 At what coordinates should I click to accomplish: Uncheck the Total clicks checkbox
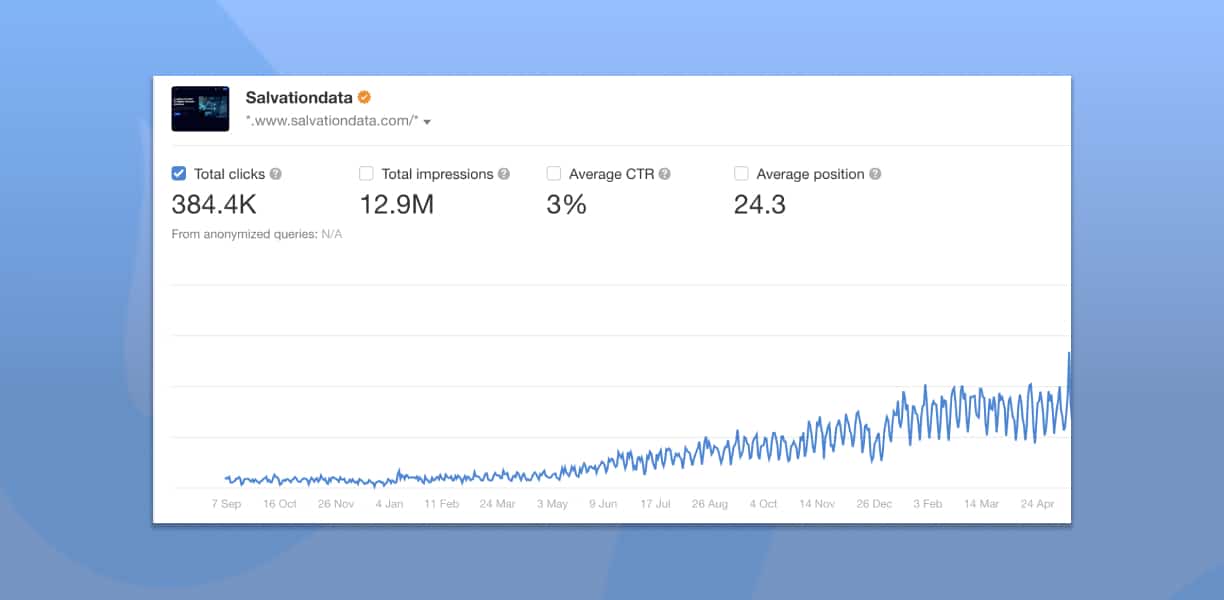[x=179, y=173]
